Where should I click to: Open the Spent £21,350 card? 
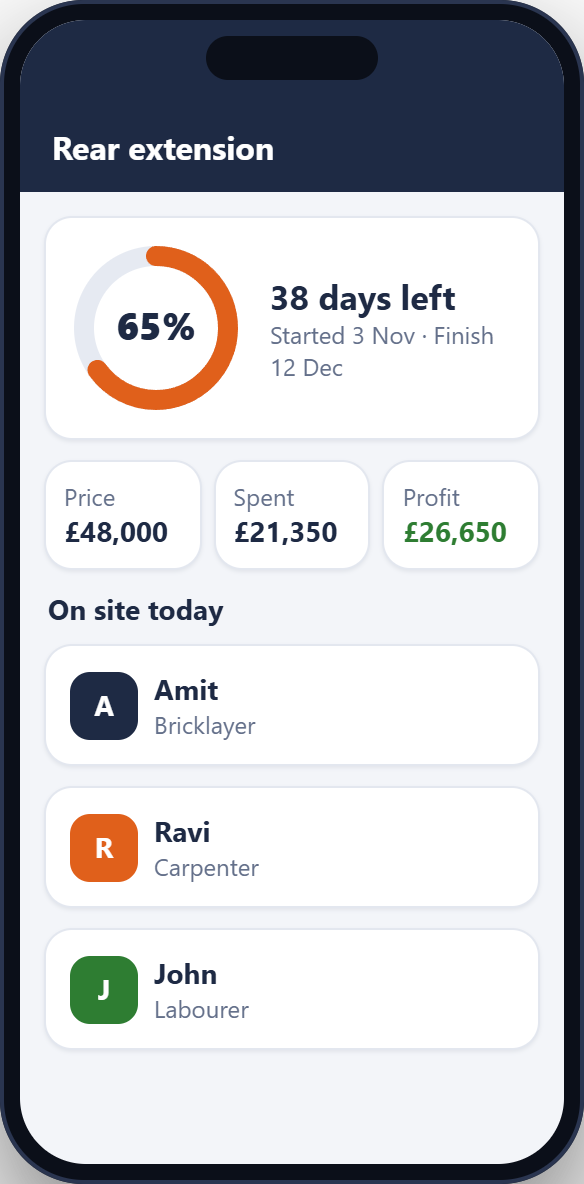pyautogui.click(x=292, y=514)
